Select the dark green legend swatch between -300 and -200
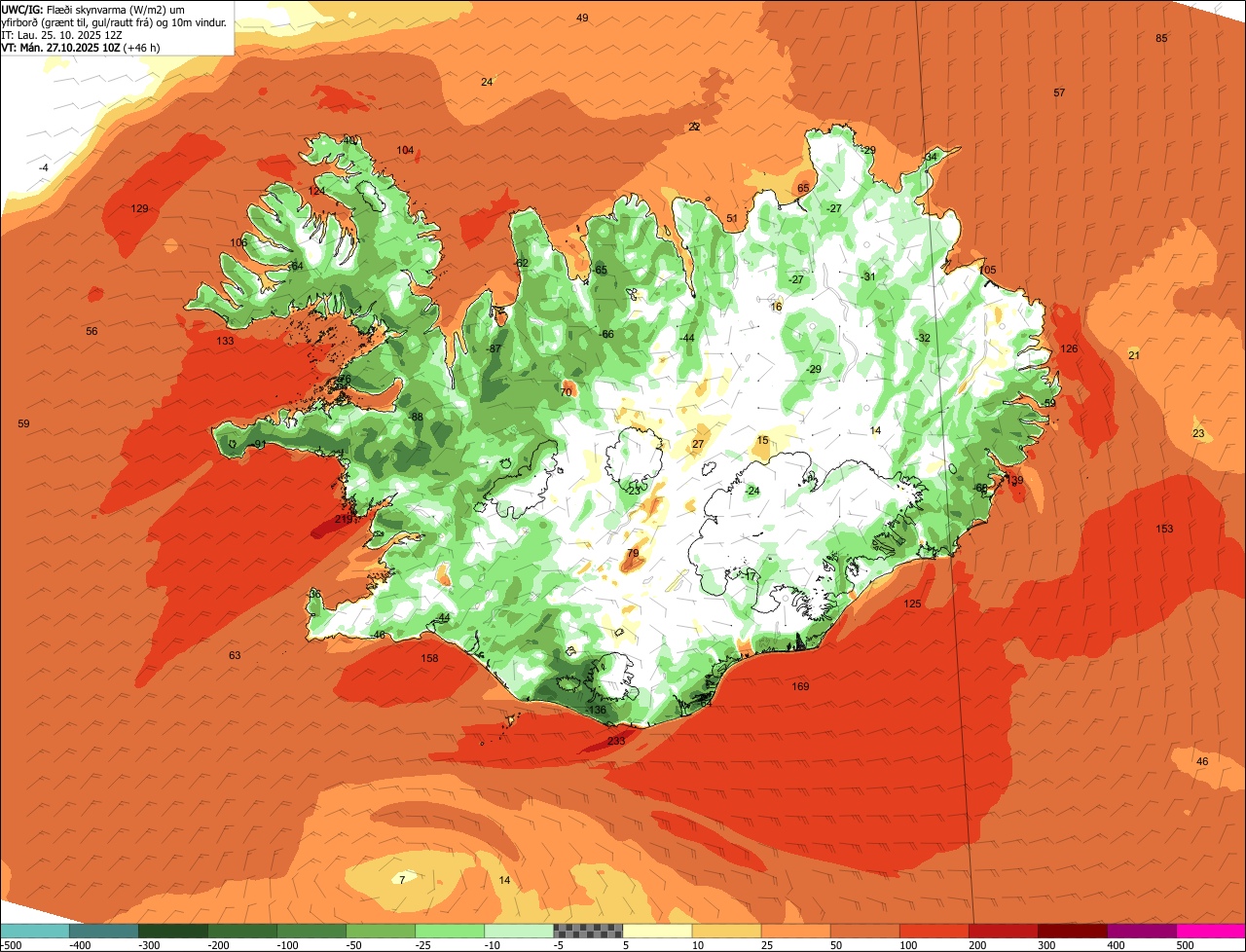This screenshot has height=952, width=1246. [x=173, y=932]
